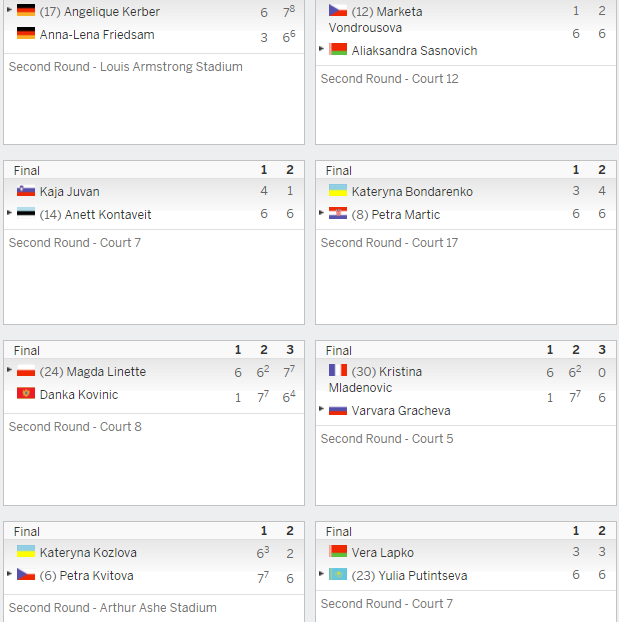This screenshot has height=622, width=619.
Task: Open Anna-Lena Friedsam's player page
Action: tap(97, 35)
